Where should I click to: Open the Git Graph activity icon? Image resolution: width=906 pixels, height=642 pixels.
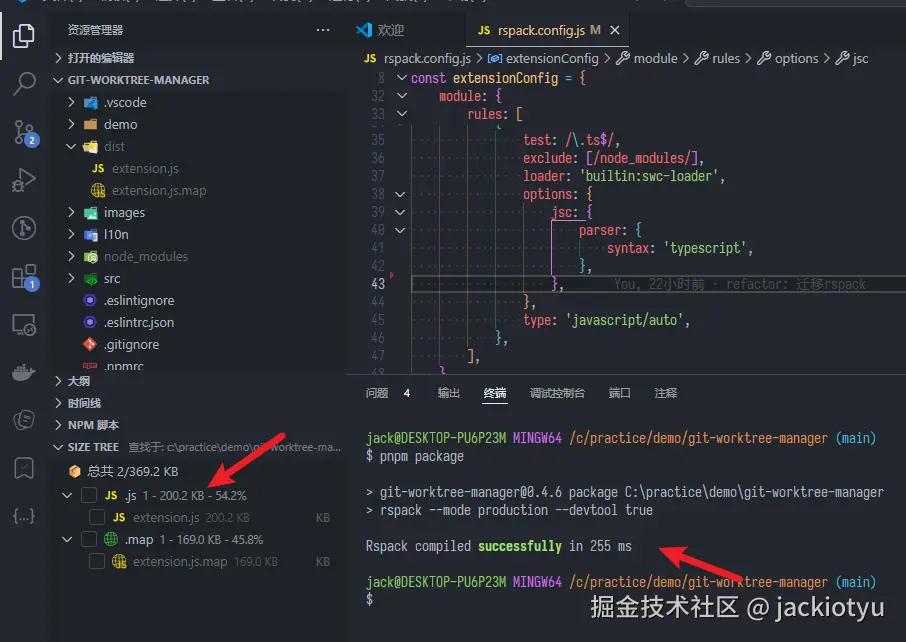point(24,228)
